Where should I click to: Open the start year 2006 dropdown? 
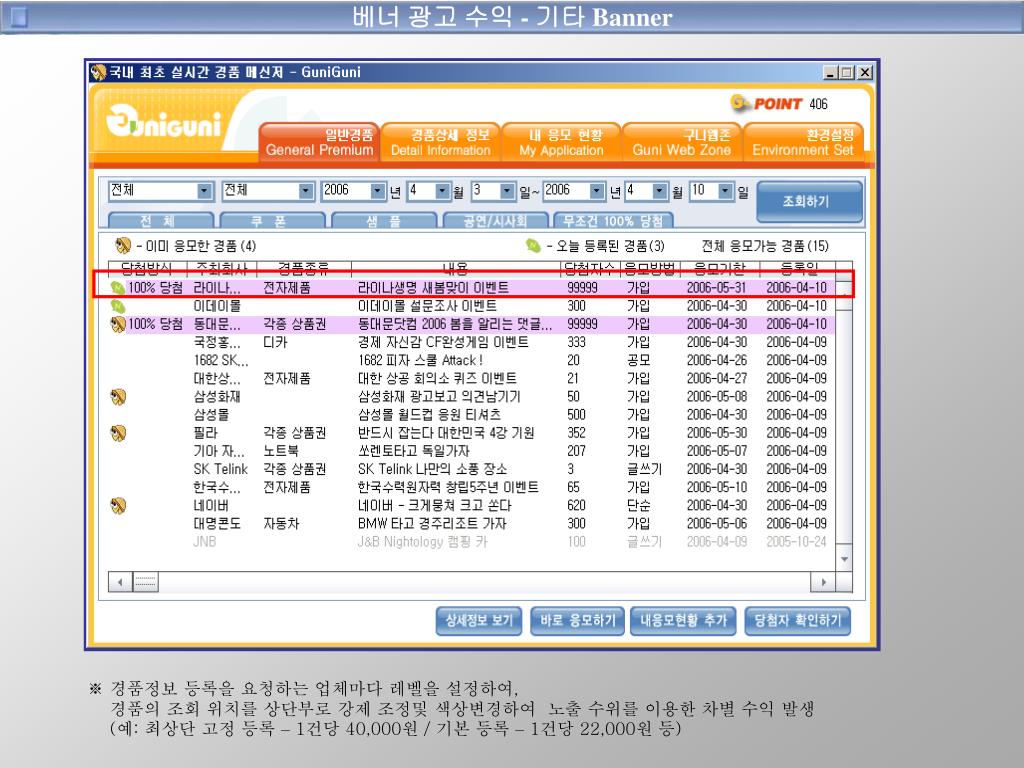tap(377, 191)
